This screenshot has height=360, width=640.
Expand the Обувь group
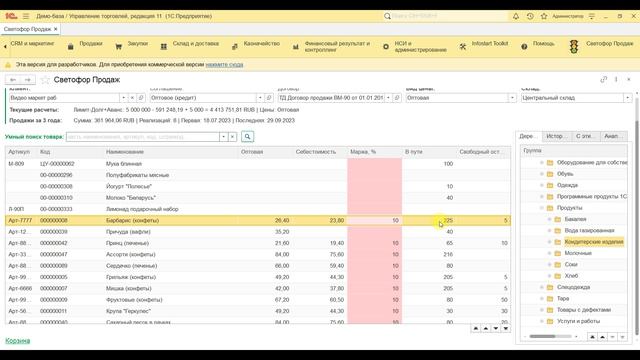(542, 174)
